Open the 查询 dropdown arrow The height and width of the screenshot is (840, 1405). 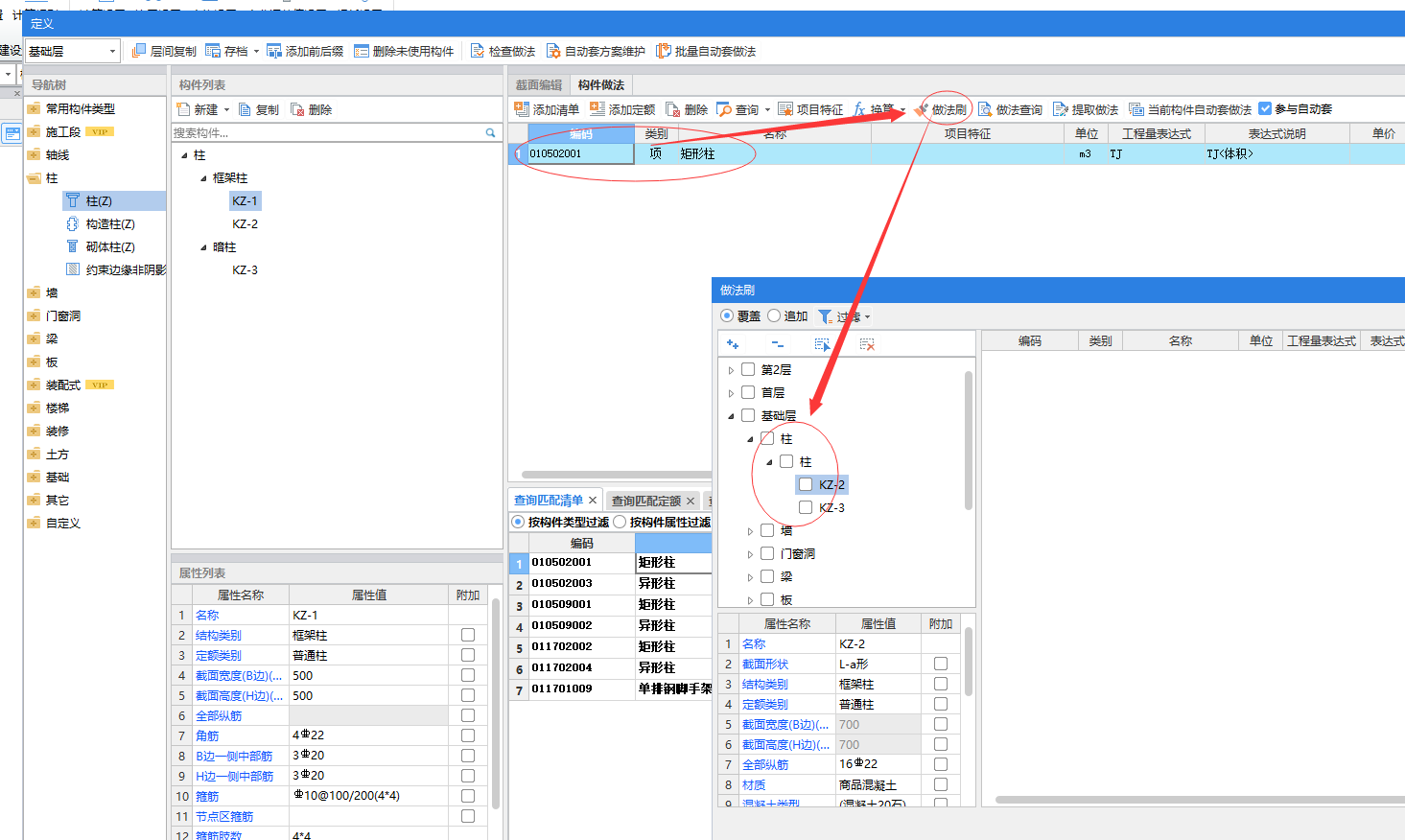click(x=767, y=110)
